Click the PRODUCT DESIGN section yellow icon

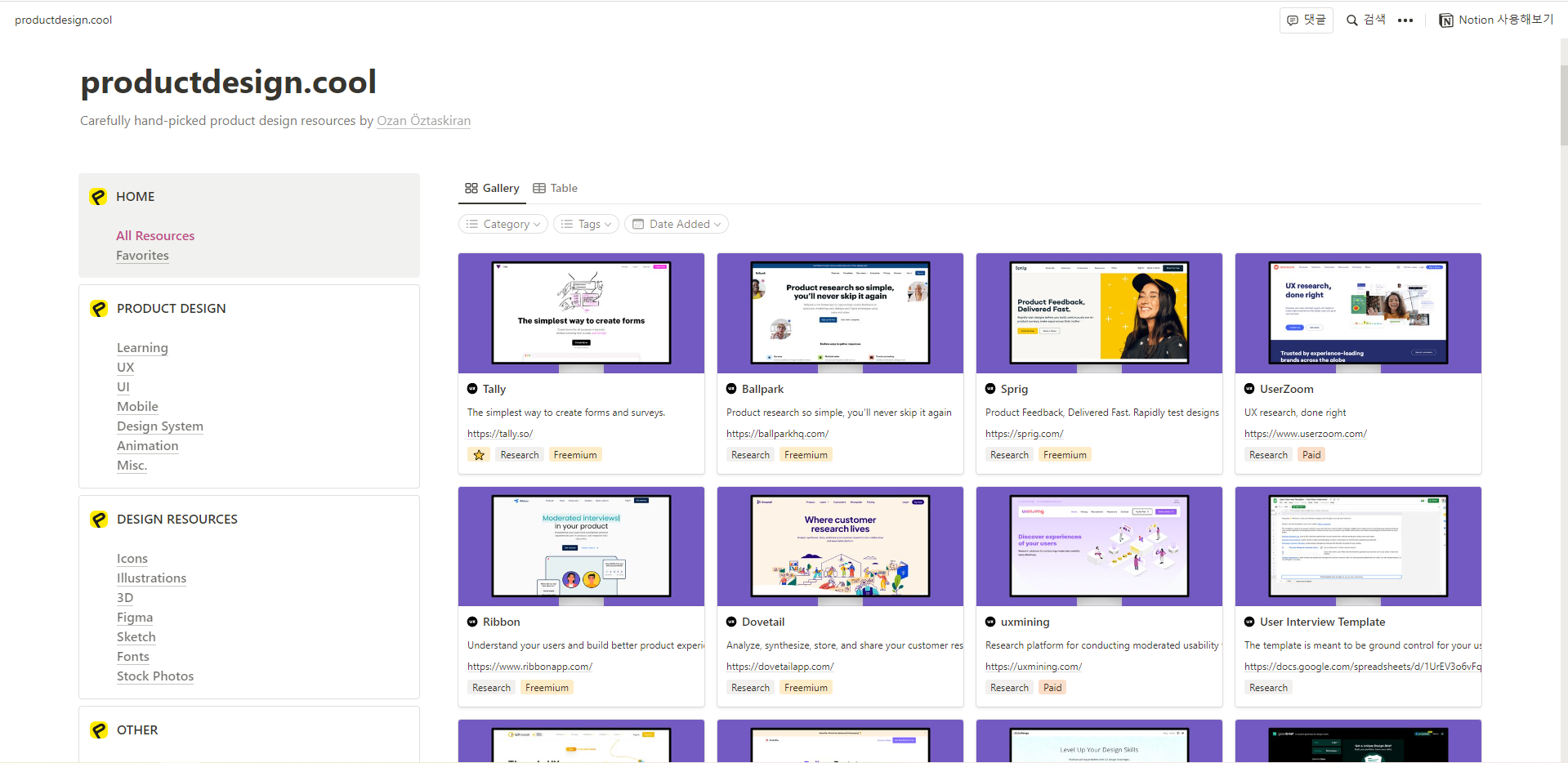pos(99,309)
